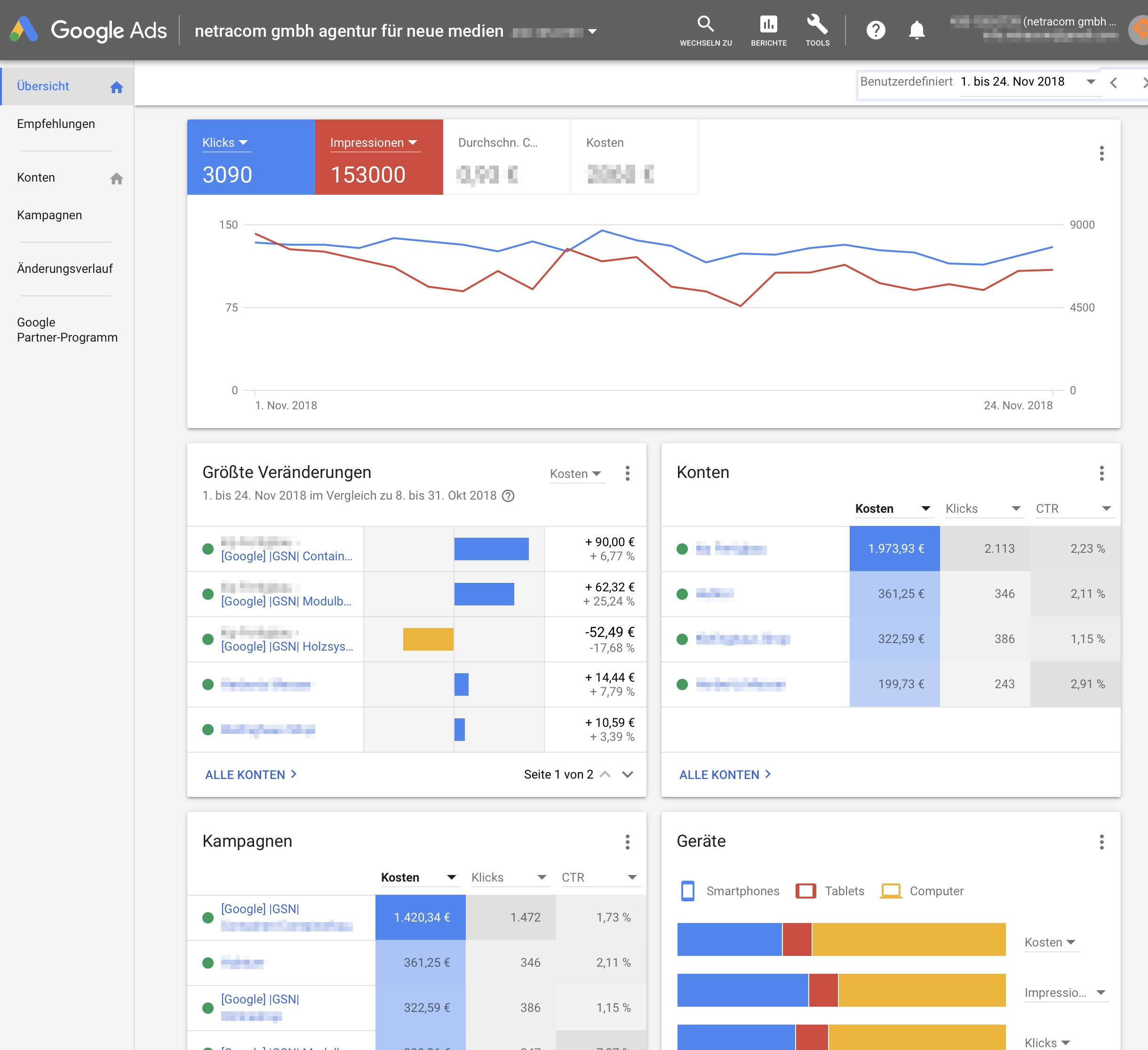Open Kosten dropdown beside Geräte bar
Screen dimensions: 1148x1050
1051,943
